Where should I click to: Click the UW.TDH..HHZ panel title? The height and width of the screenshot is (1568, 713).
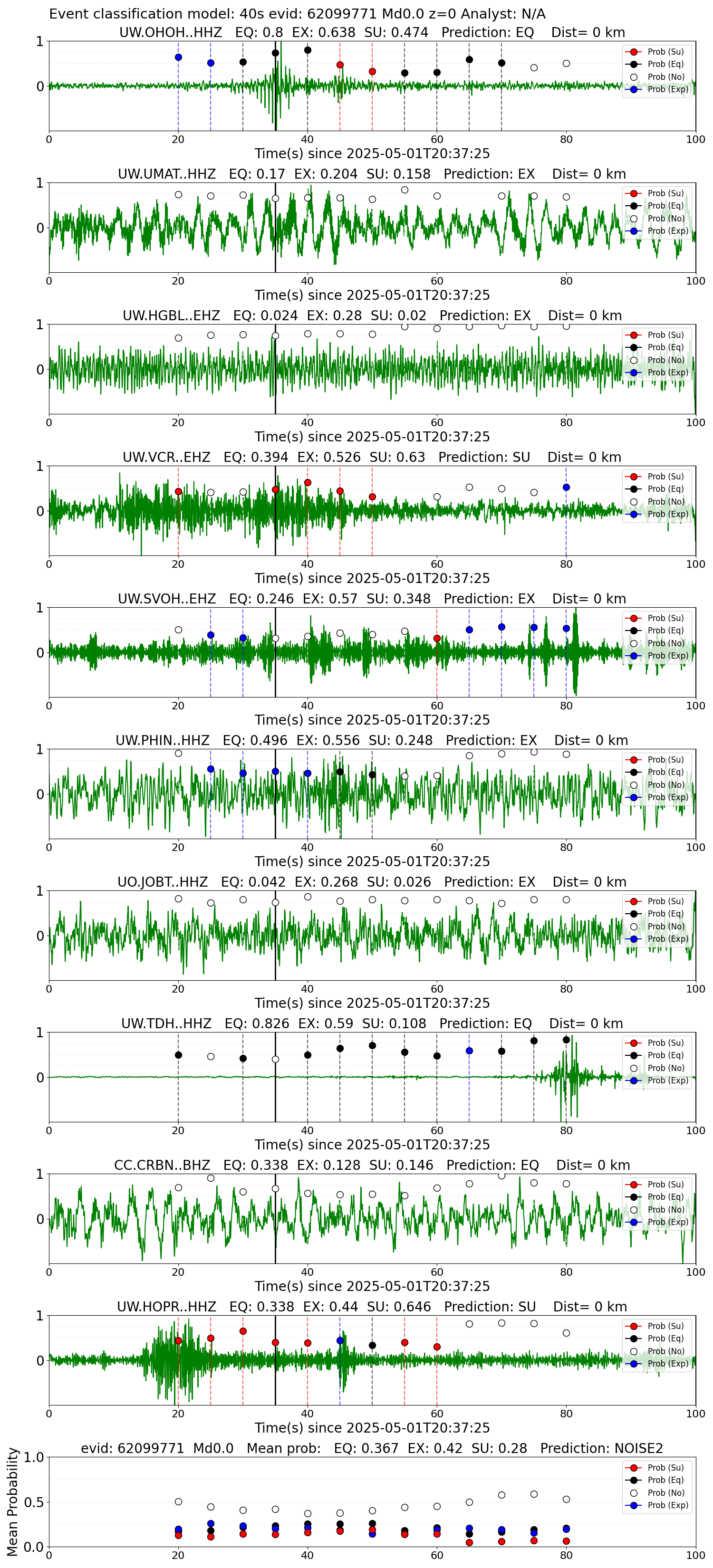click(372, 1023)
